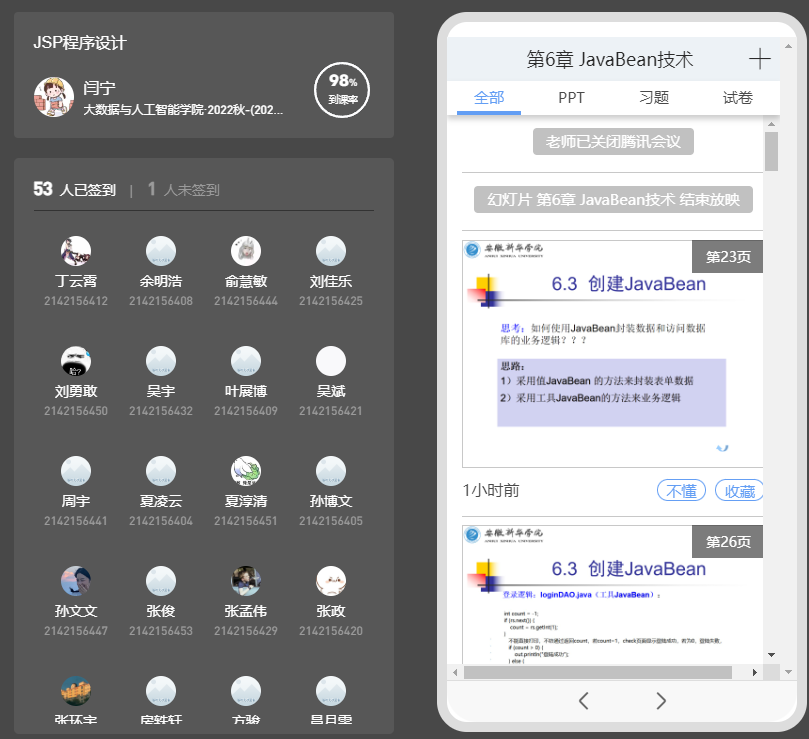Select the 全部 tab
Viewport: 809px width, 739px height.
(x=489, y=98)
